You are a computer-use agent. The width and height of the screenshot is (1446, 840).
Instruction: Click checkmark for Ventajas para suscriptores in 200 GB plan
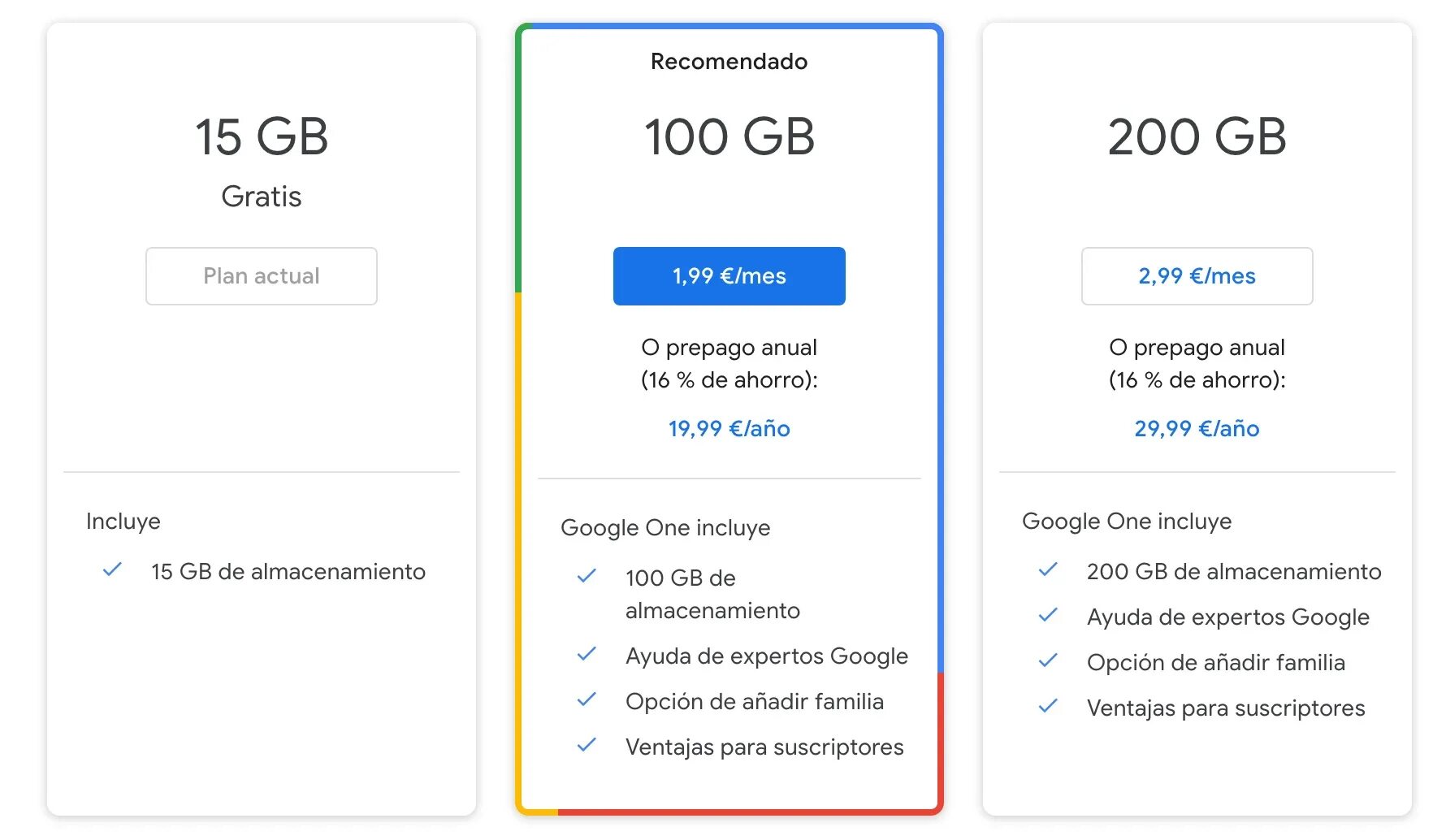(x=1048, y=707)
